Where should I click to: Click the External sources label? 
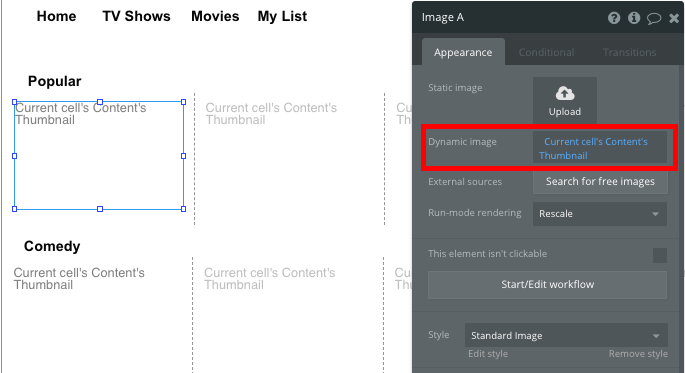click(465, 182)
